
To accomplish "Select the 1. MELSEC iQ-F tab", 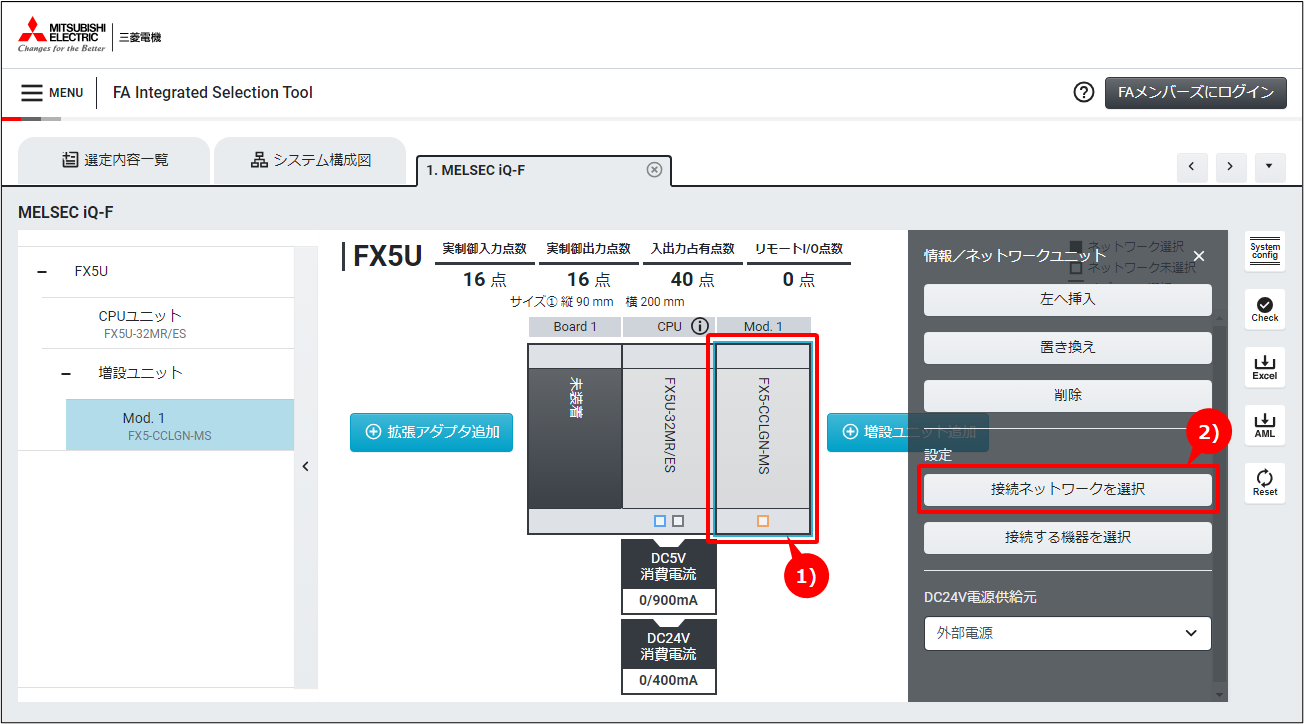I will [543, 170].
